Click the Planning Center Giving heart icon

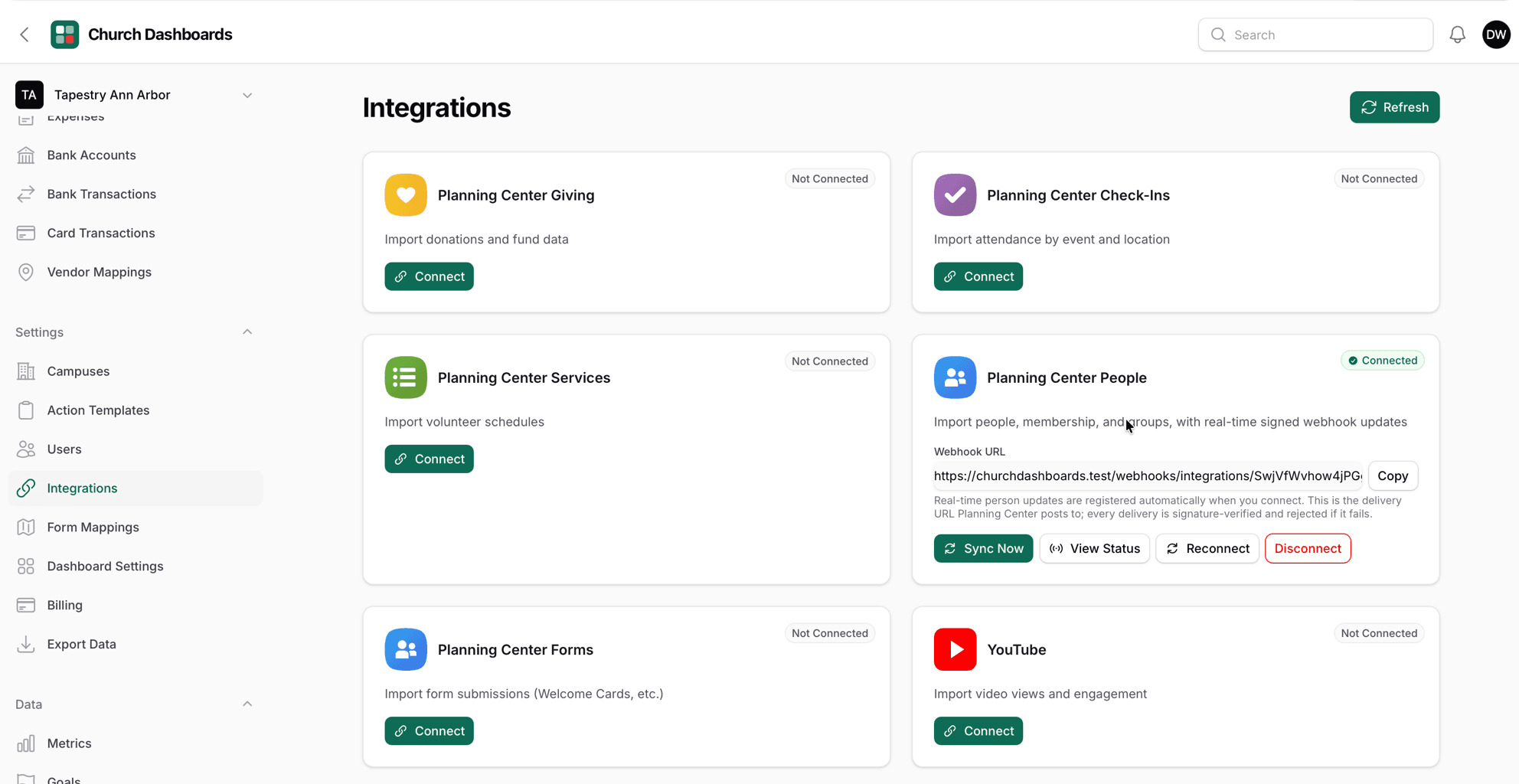406,194
